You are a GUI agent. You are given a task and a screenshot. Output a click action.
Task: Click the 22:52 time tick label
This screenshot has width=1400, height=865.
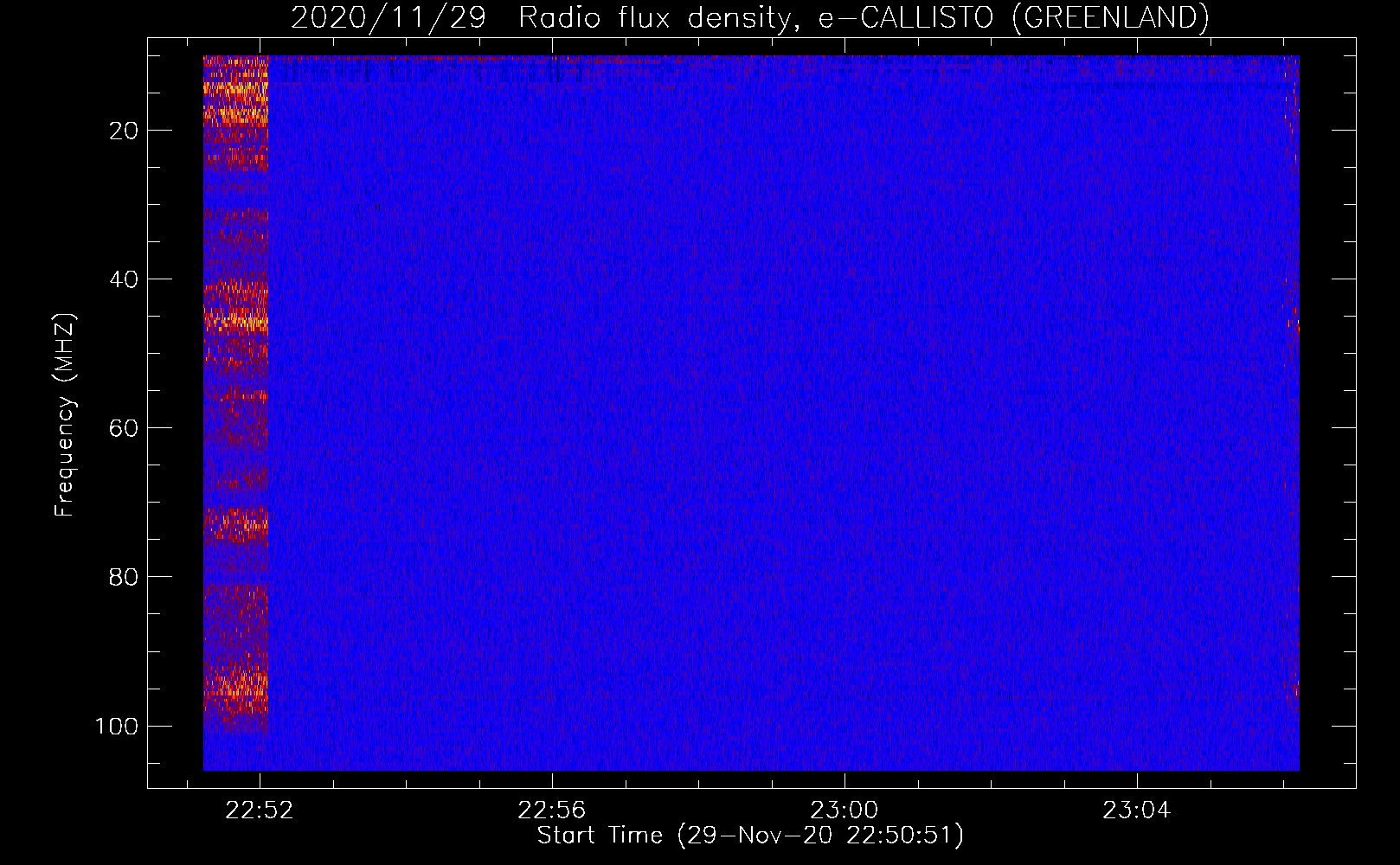pos(260,810)
